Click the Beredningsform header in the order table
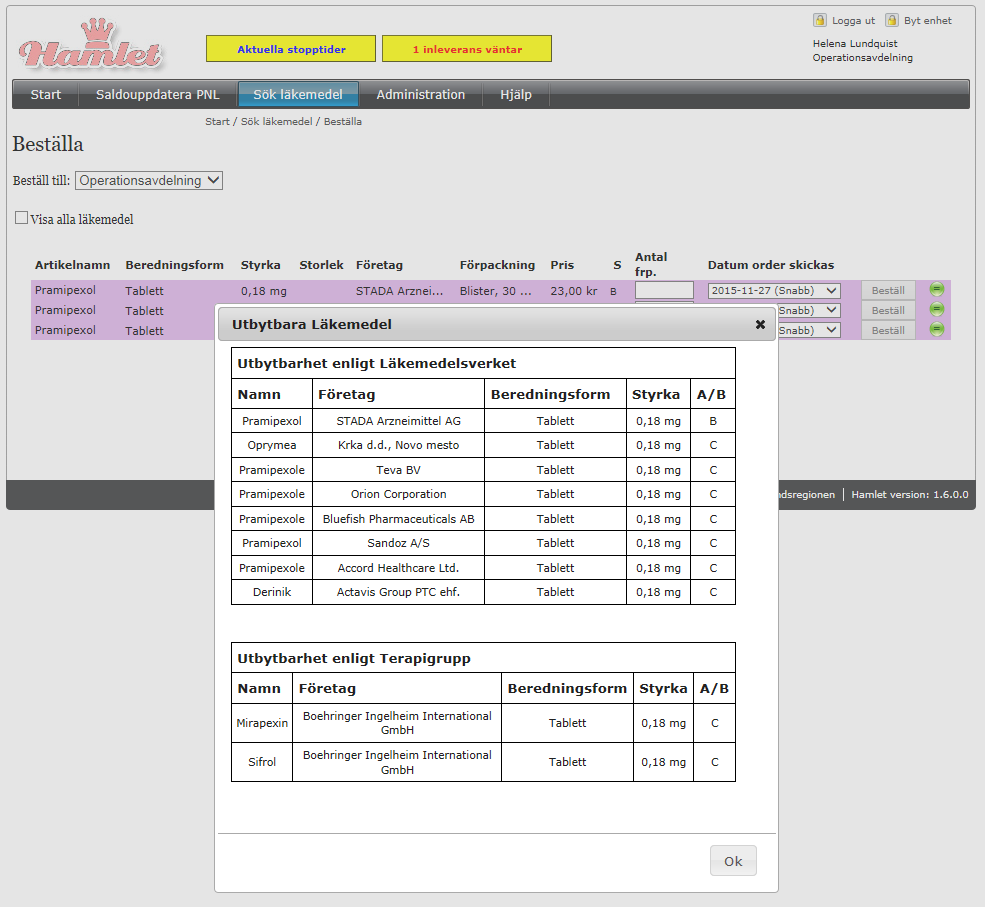985x907 pixels. point(175,265)
